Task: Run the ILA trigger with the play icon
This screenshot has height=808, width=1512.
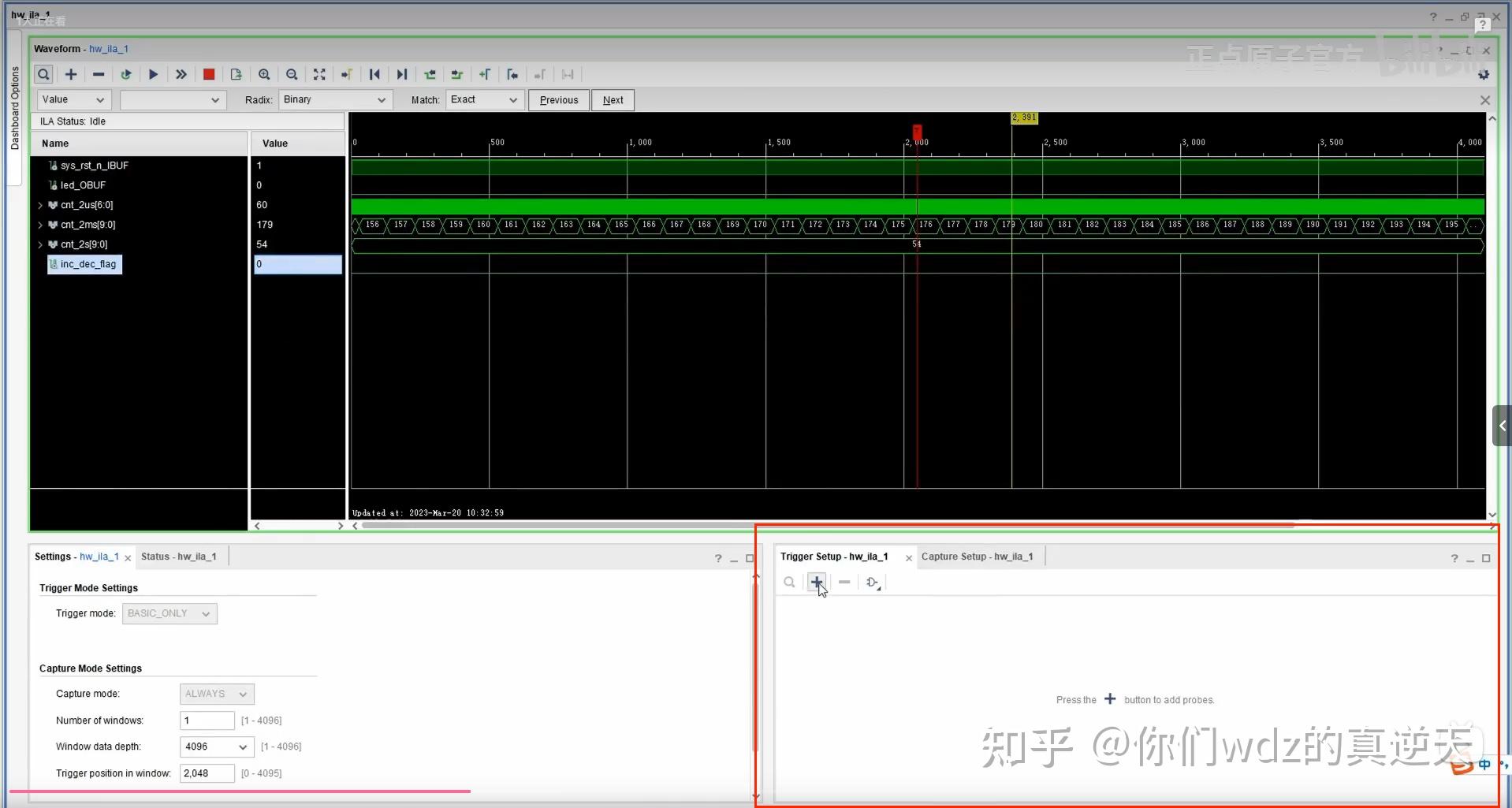Action: 153,74
